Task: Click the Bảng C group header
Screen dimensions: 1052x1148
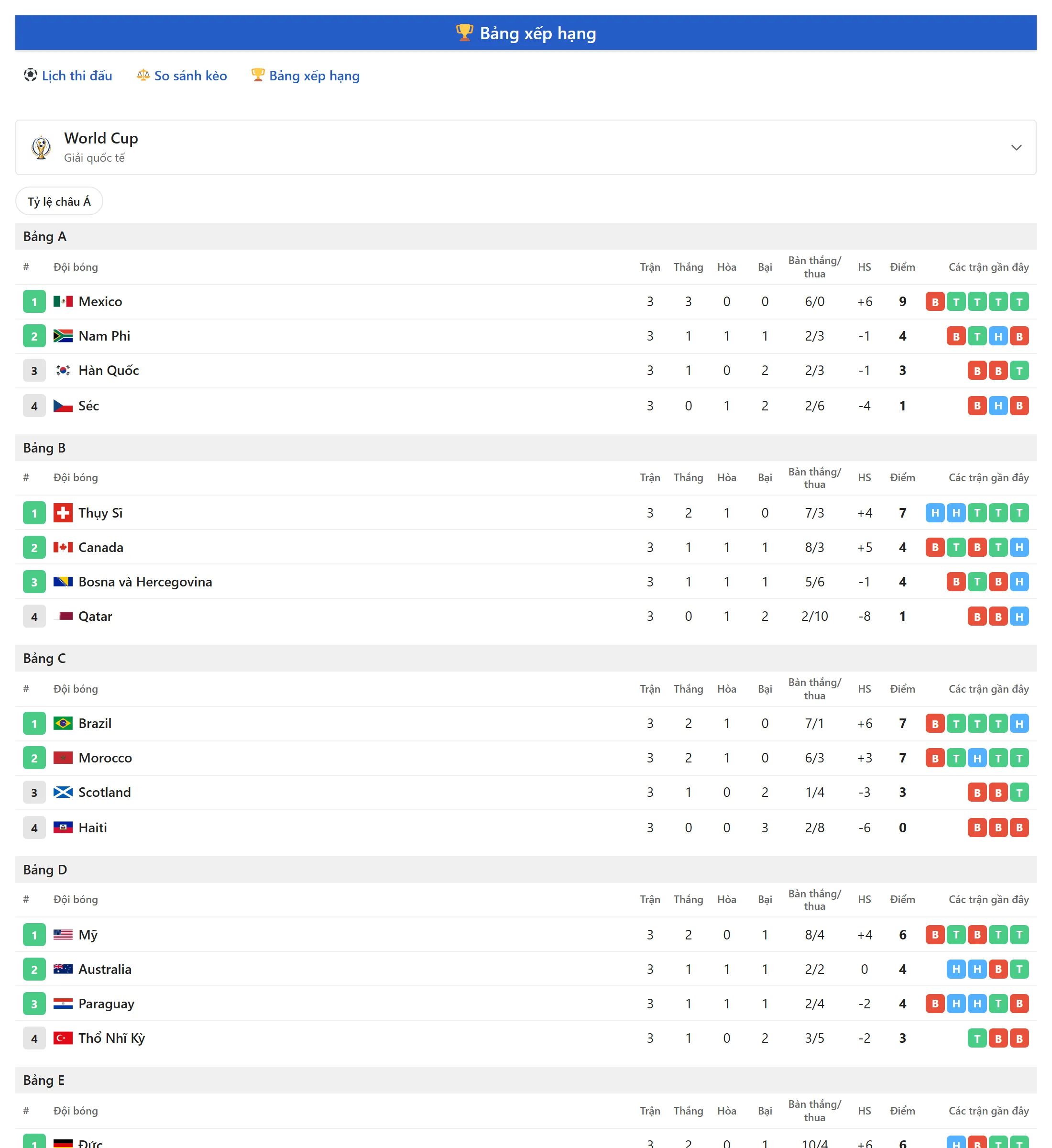Action: coord(526,658)
